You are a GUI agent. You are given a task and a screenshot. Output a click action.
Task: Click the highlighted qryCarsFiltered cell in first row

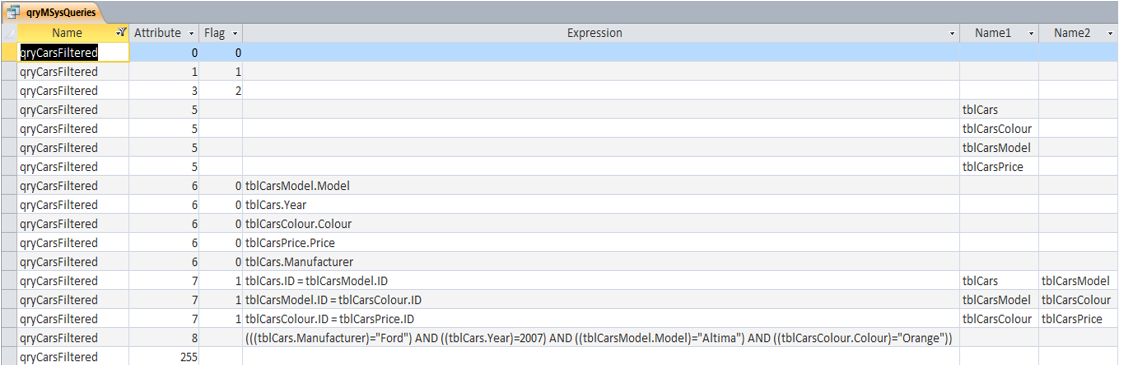pos(73,52)
